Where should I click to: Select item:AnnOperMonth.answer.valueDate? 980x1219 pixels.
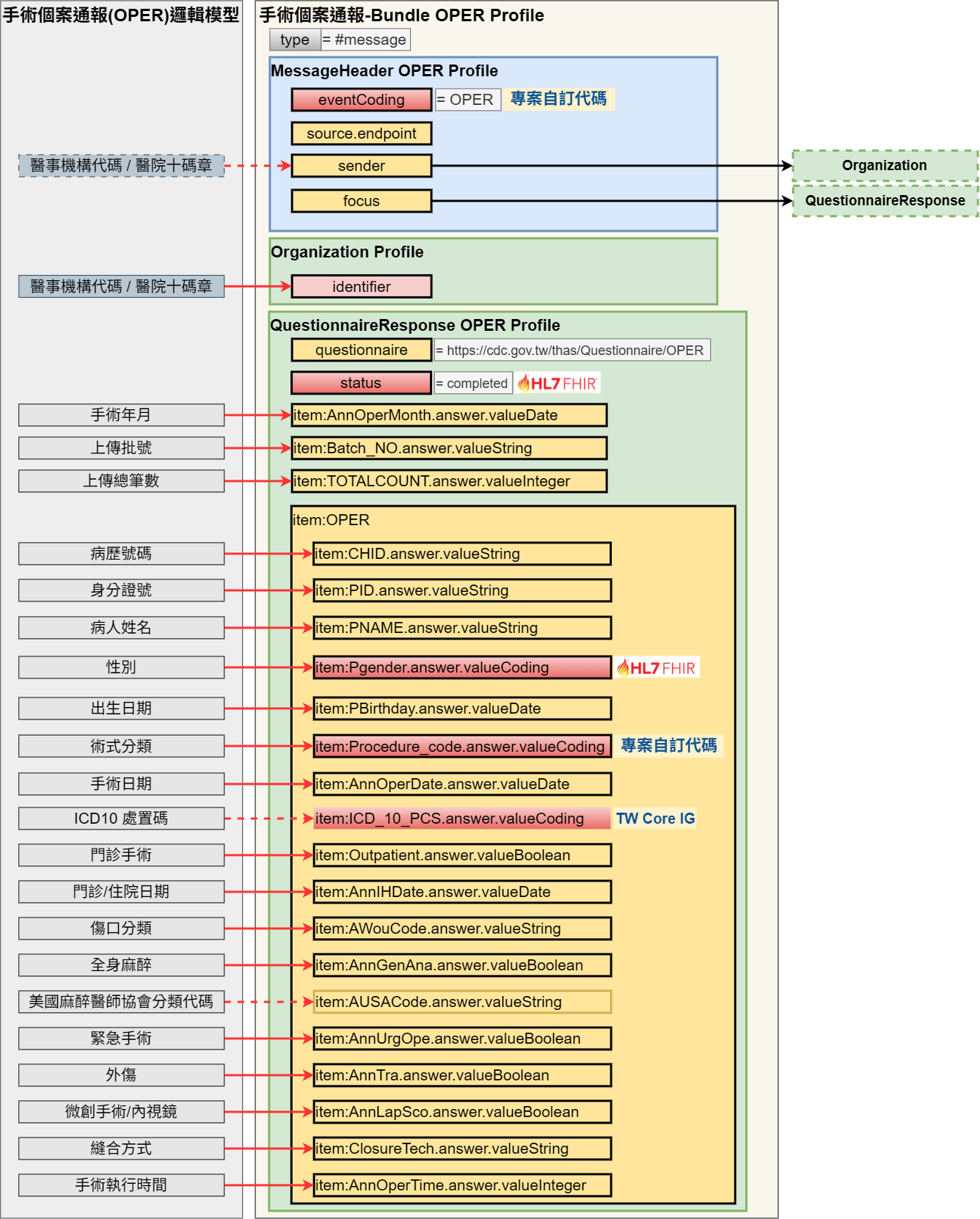tap(449, 415)
